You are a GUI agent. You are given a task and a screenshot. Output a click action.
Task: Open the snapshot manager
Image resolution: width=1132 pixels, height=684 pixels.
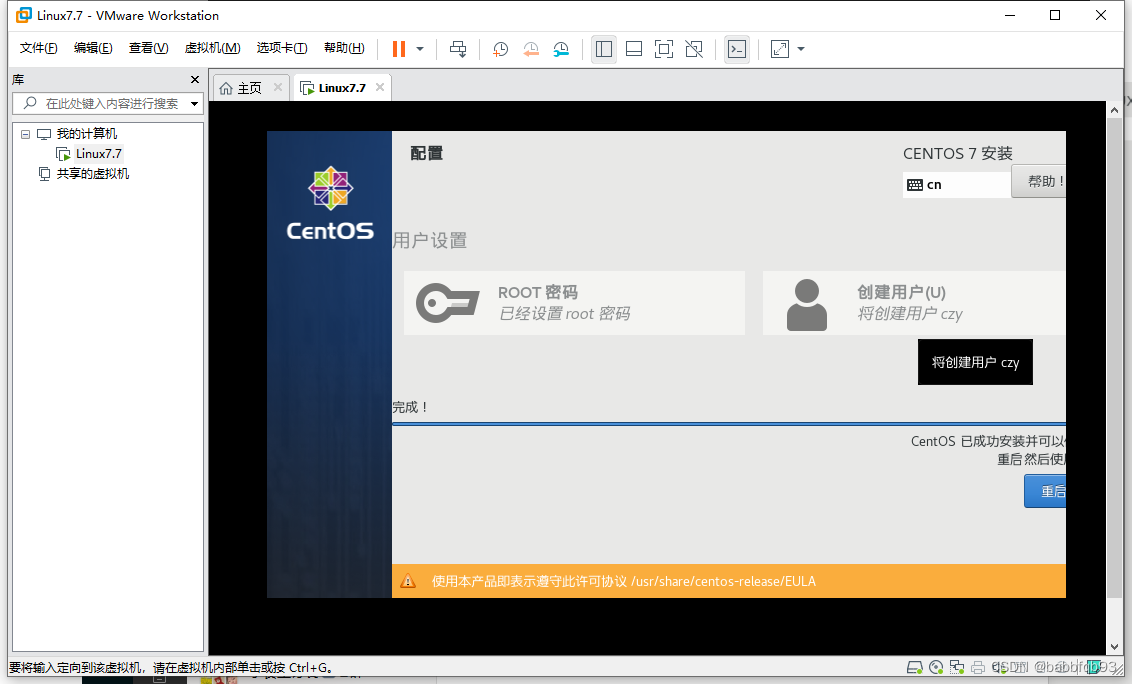click(x=561, y=49)
